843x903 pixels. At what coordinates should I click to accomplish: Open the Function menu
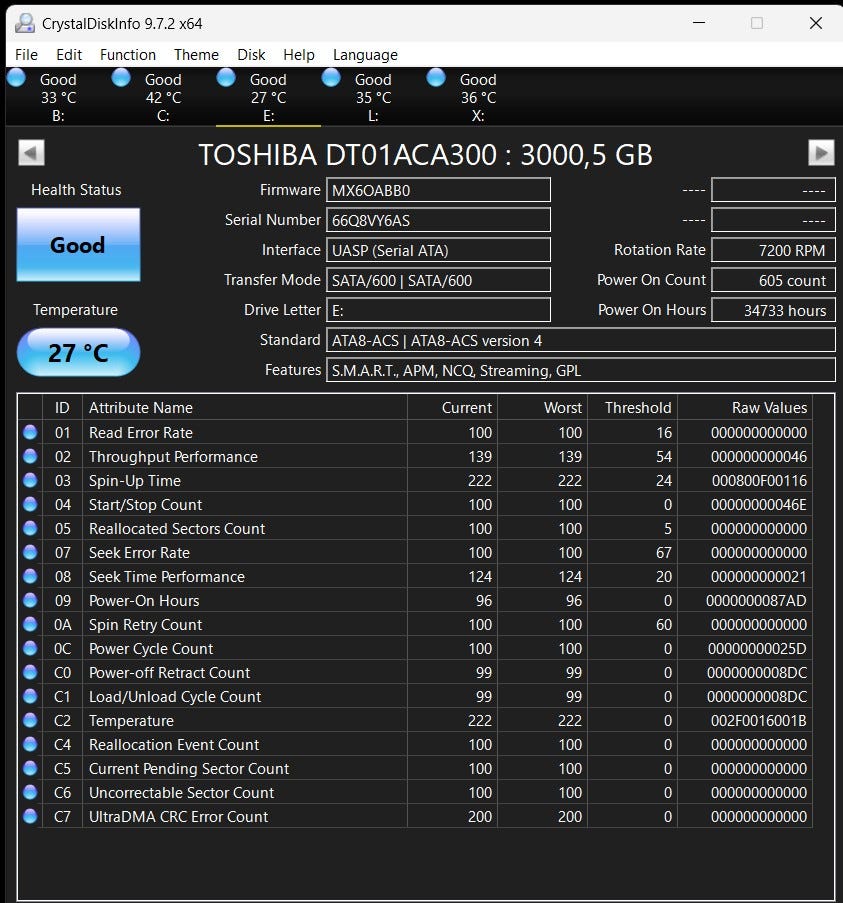(x=128, y=55)
